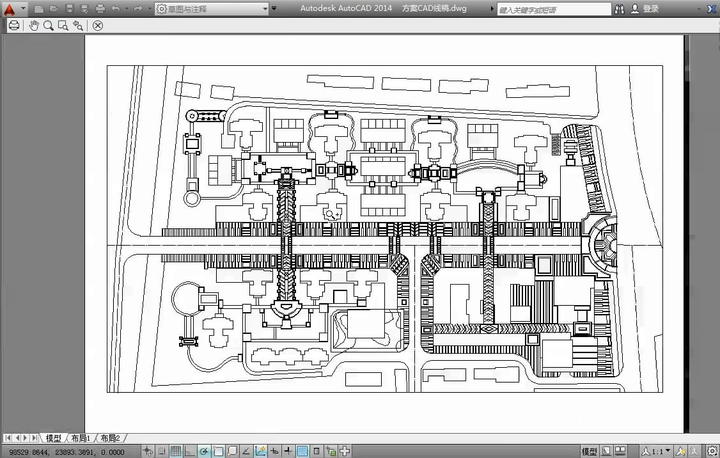720x458 pixels.
Task: Toggle Dynamic Input in status bar
Action: coord(274,451)
